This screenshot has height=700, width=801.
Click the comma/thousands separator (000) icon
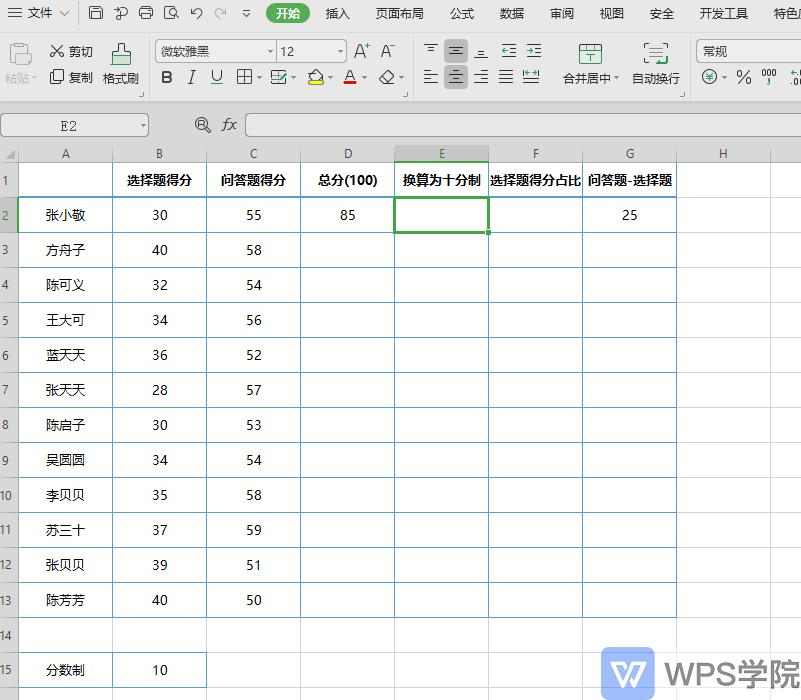point(770,77)
